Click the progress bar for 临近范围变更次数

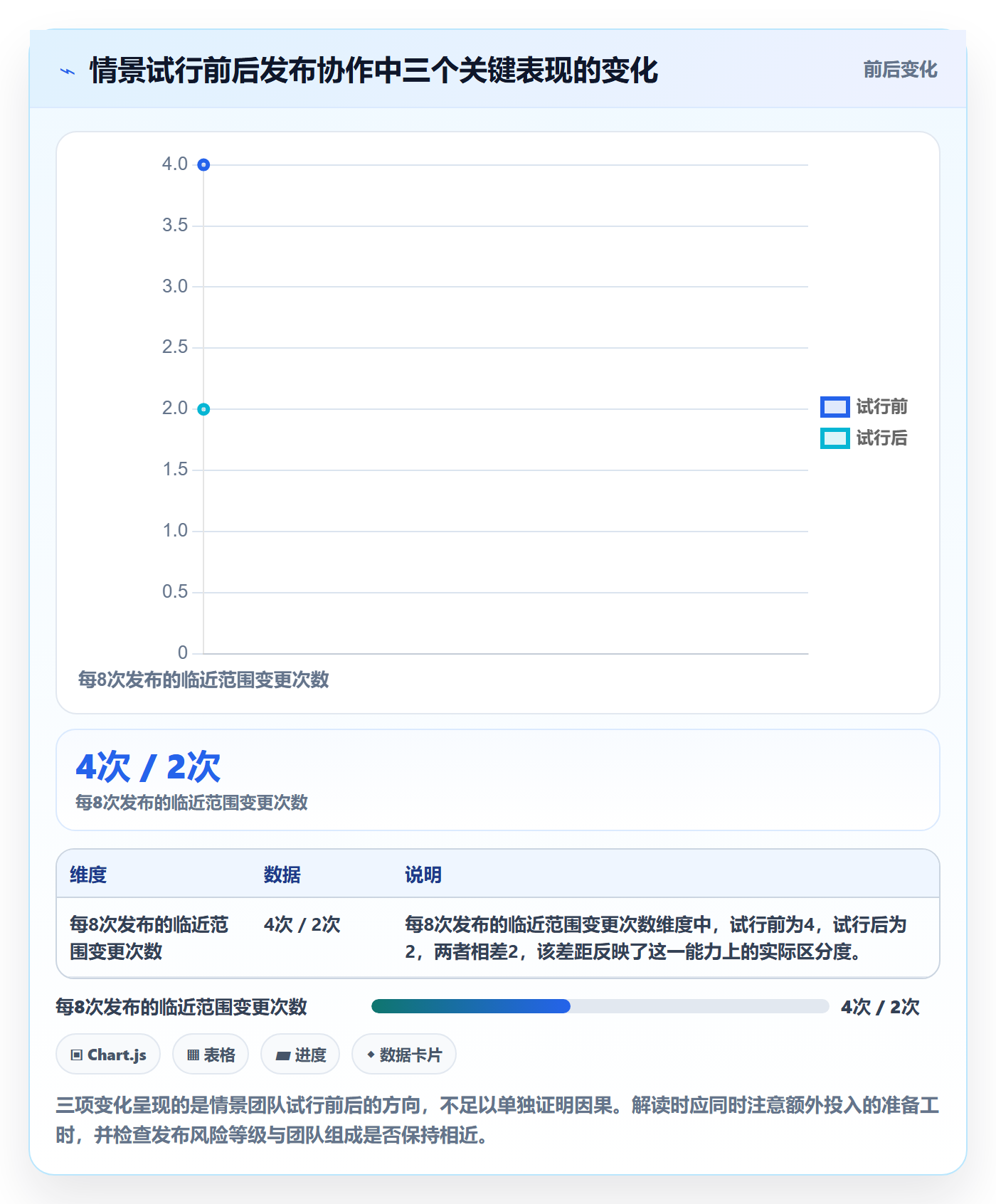(600, 1006)
